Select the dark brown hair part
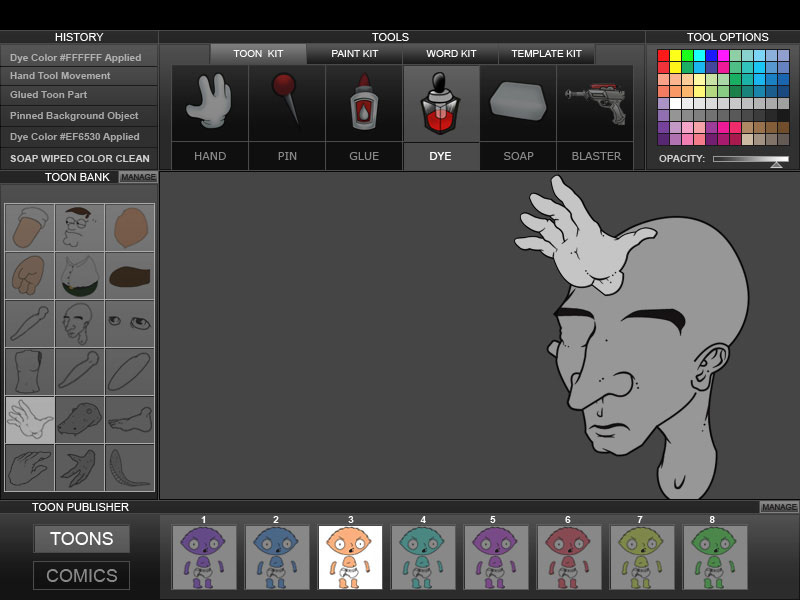 [x=130, y=276]
